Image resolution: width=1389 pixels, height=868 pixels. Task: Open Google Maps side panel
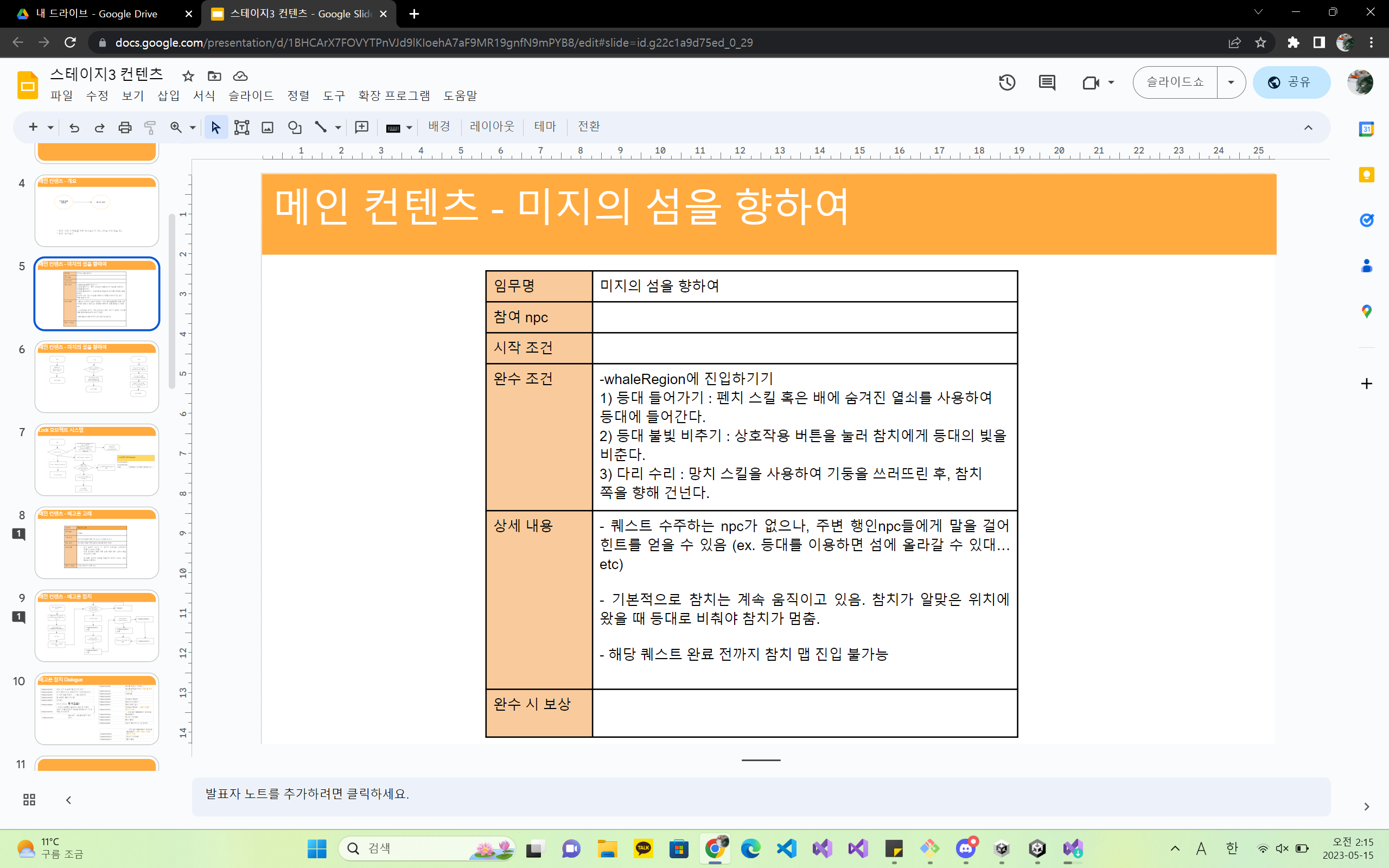point(1366,311)
